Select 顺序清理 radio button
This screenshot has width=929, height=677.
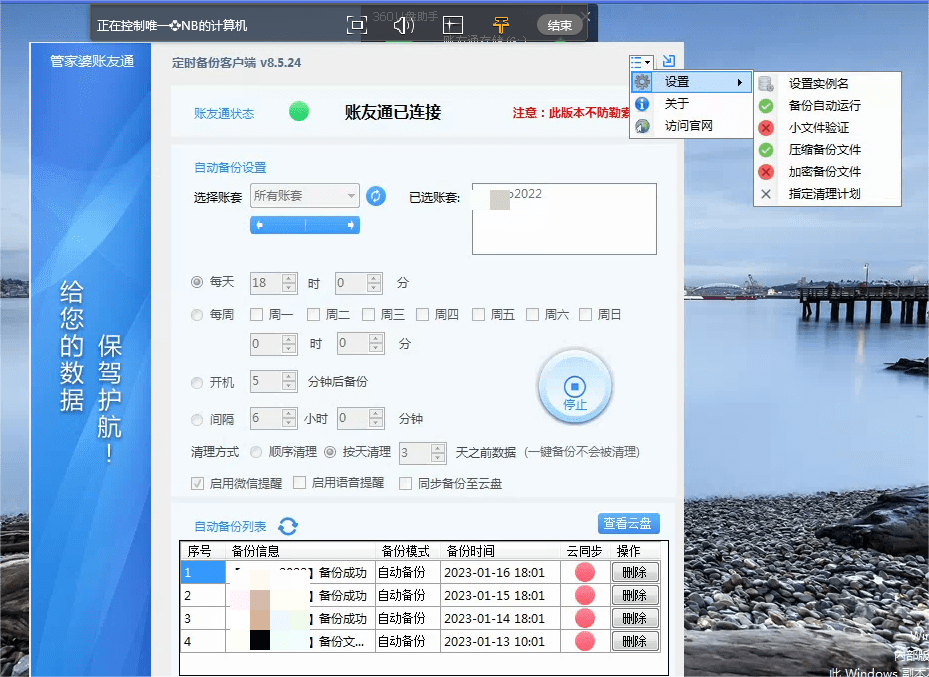tap(256, 452)
